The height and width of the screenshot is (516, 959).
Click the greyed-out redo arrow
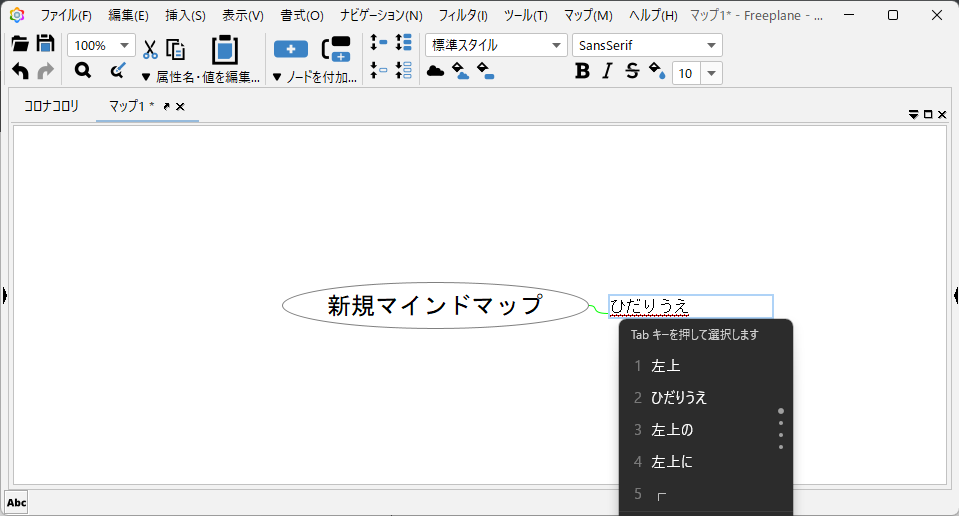(46, 71)
